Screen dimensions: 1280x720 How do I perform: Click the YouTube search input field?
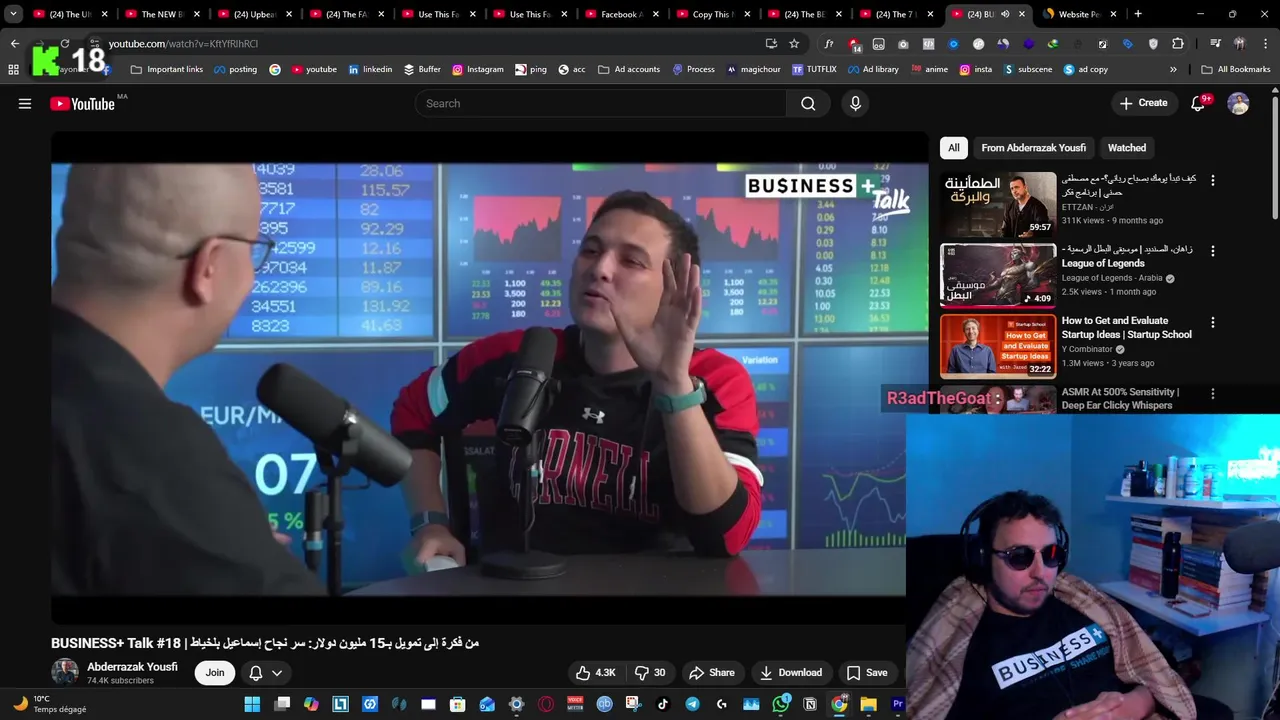[x=600, y=104]
